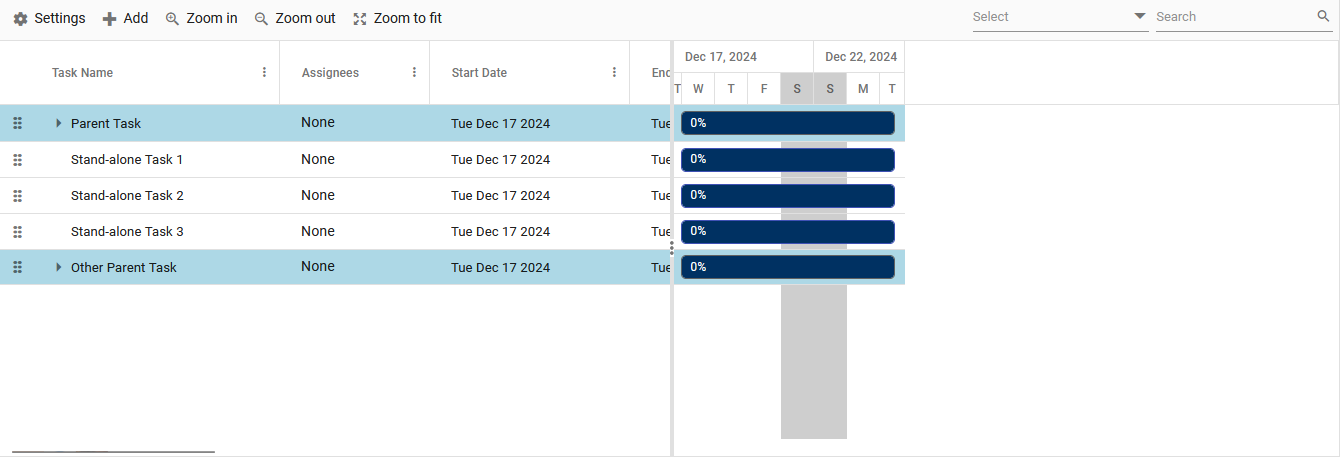Open the Start Date column menu
The width and height of the screenshot is (1340, 457).
614,72
